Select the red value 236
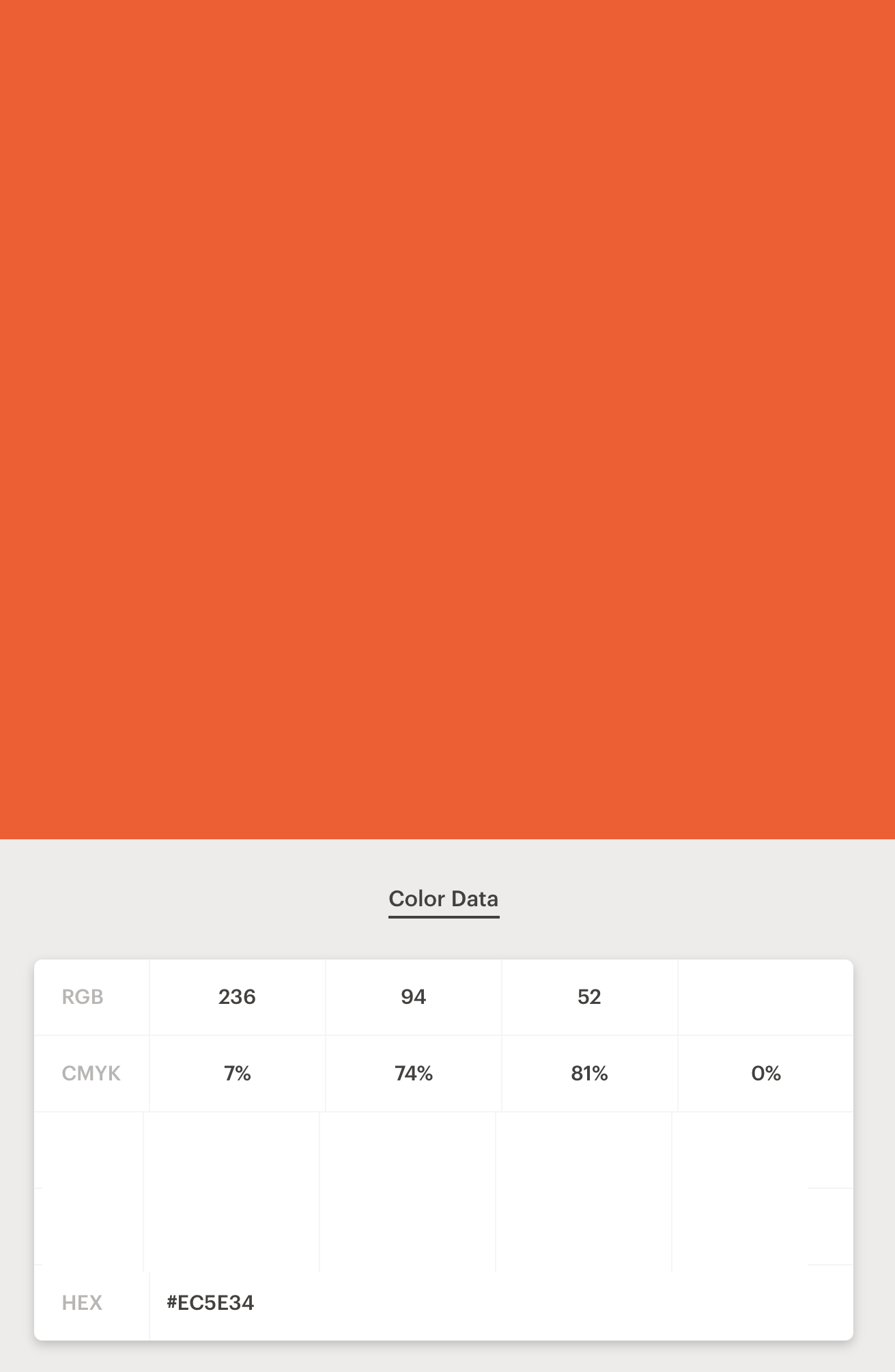 pyautogui.click(x=237, y=997)
